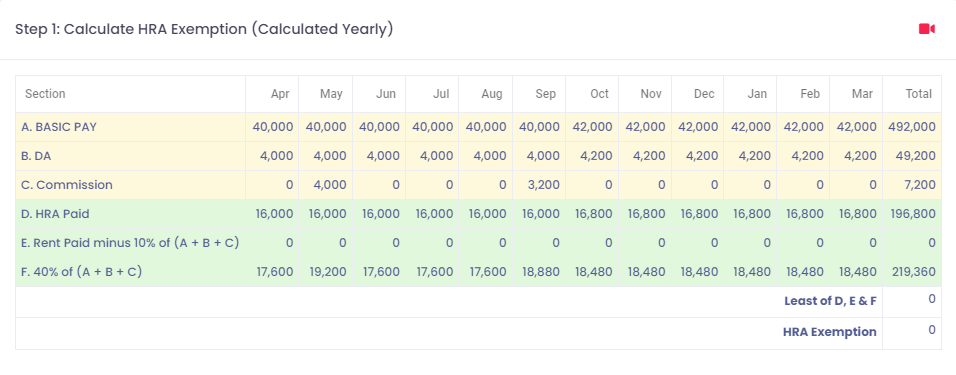Select the Section column header
956x375 pixels.
pos(45,94)
